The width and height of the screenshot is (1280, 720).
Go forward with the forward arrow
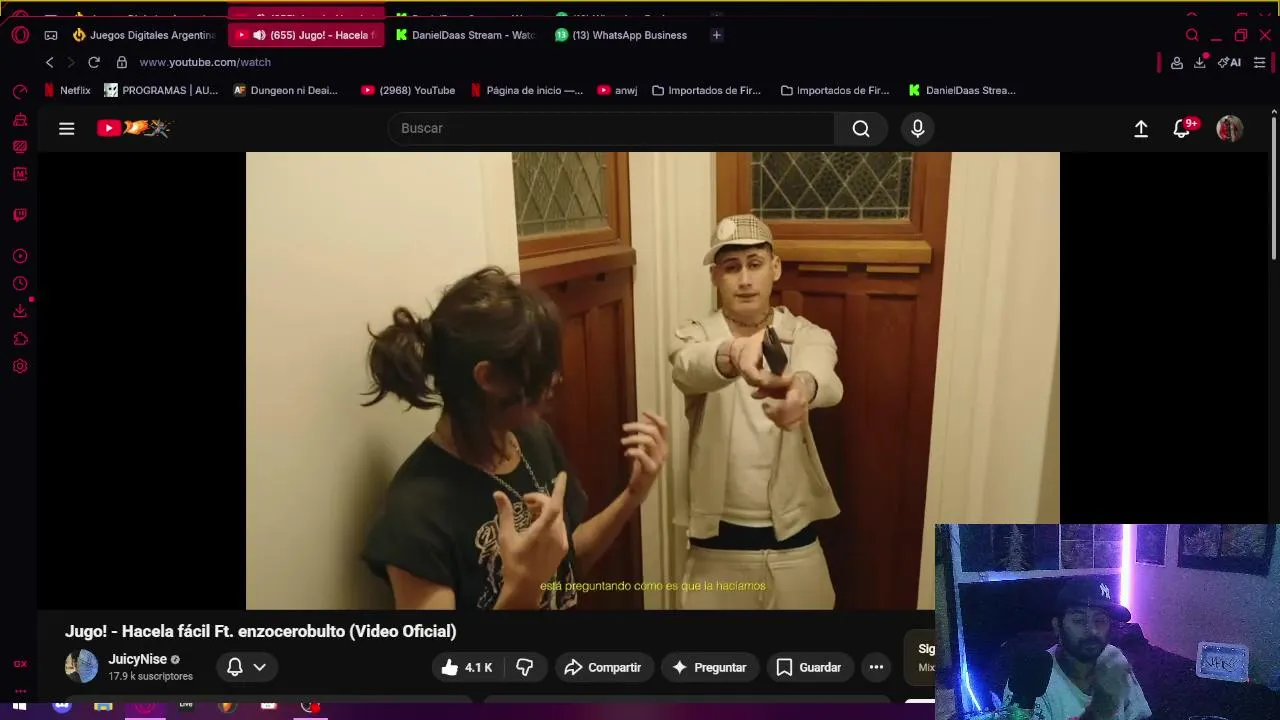[x=71, y=62]
